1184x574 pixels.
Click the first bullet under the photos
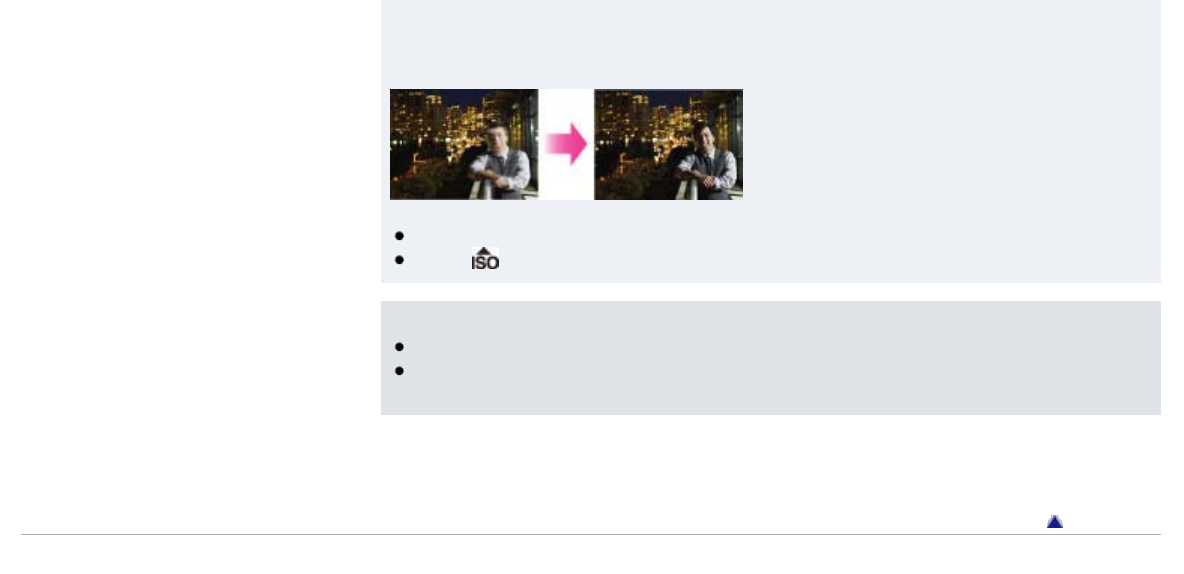pyautogui.click(x=399, y=236)
